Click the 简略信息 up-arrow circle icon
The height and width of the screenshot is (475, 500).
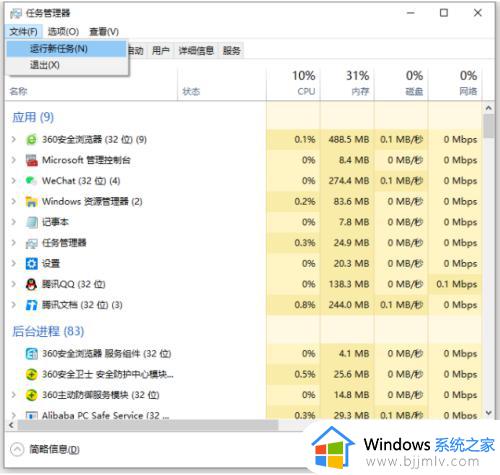pyautogui.click(x=17, y=449)
